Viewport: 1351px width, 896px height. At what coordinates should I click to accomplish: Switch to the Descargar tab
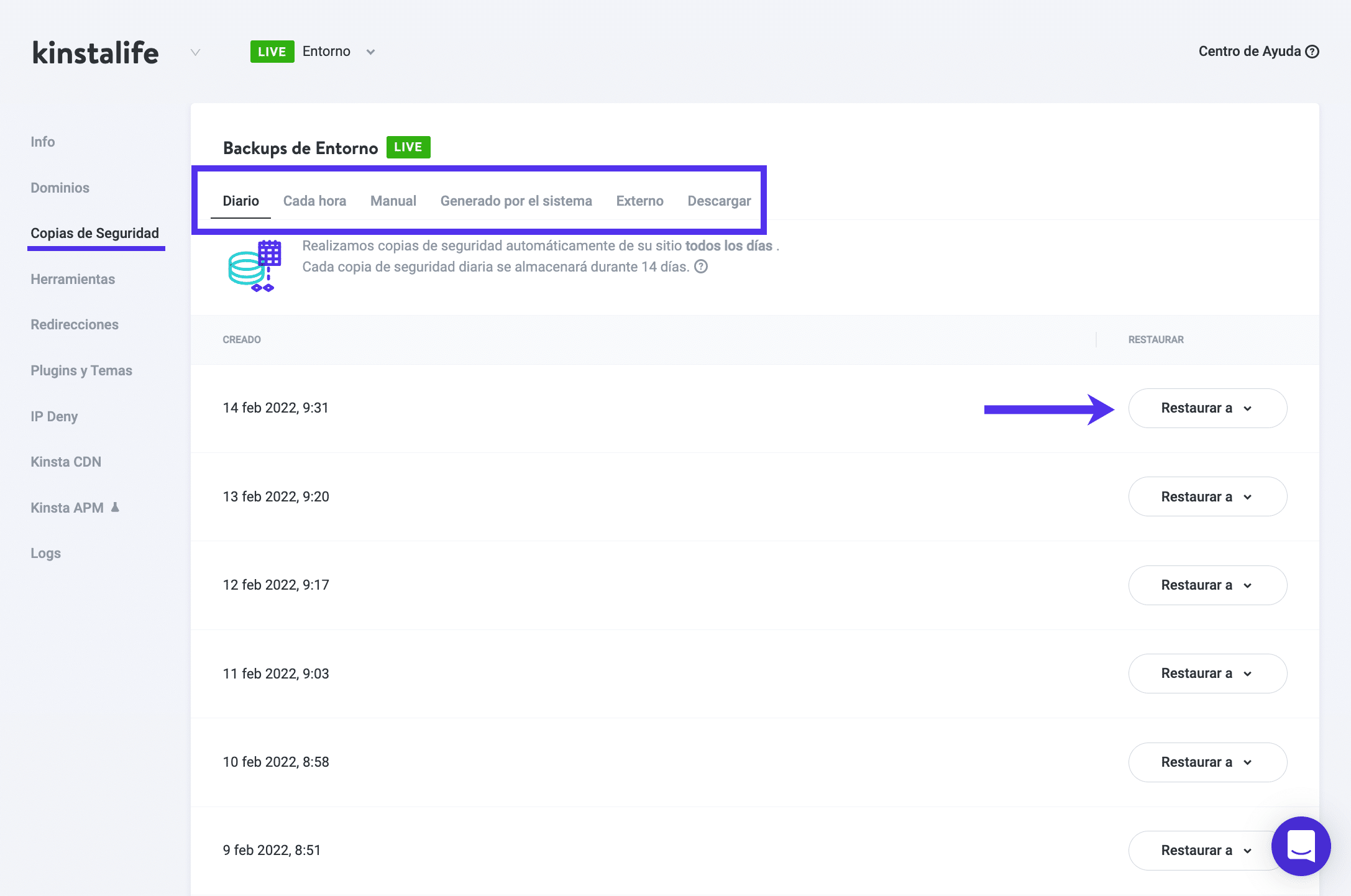point(719,201)
